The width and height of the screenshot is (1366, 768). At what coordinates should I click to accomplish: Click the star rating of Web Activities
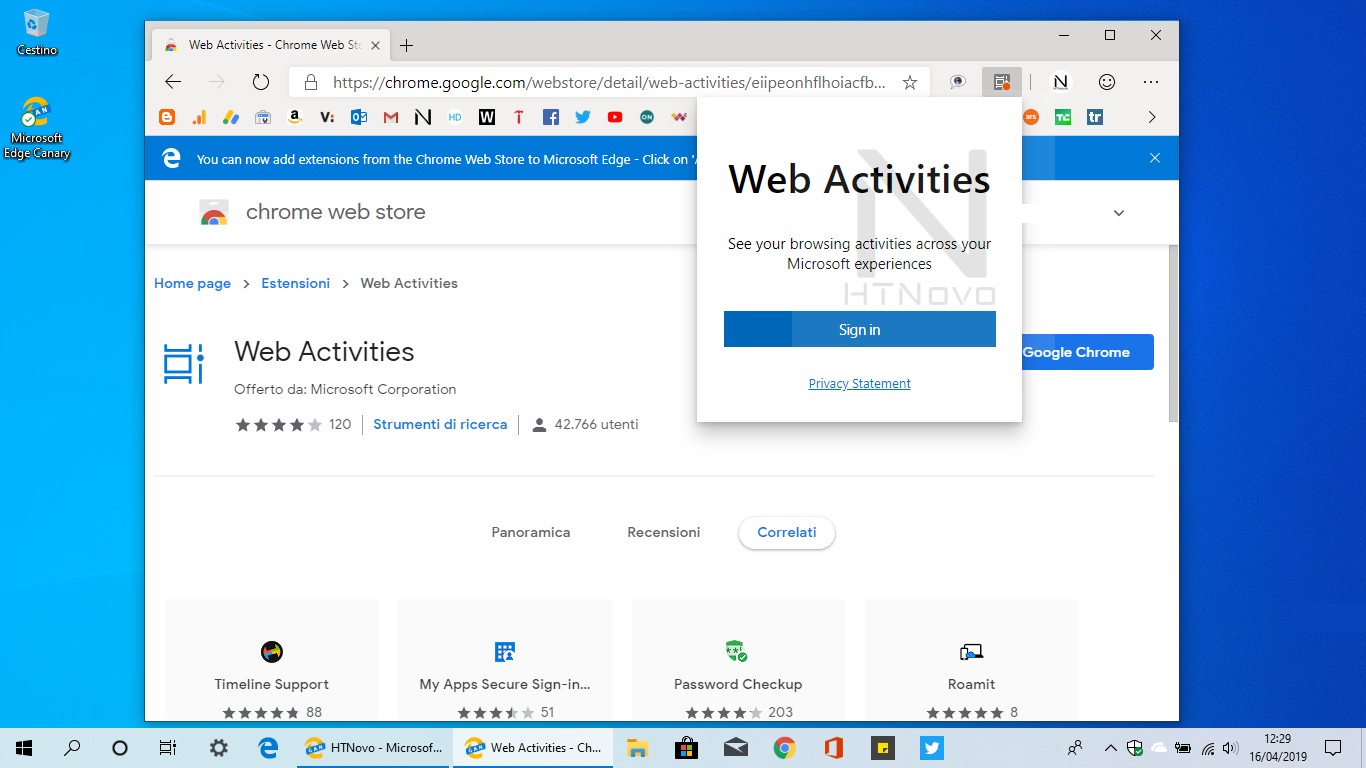click(x=277, y=424)
